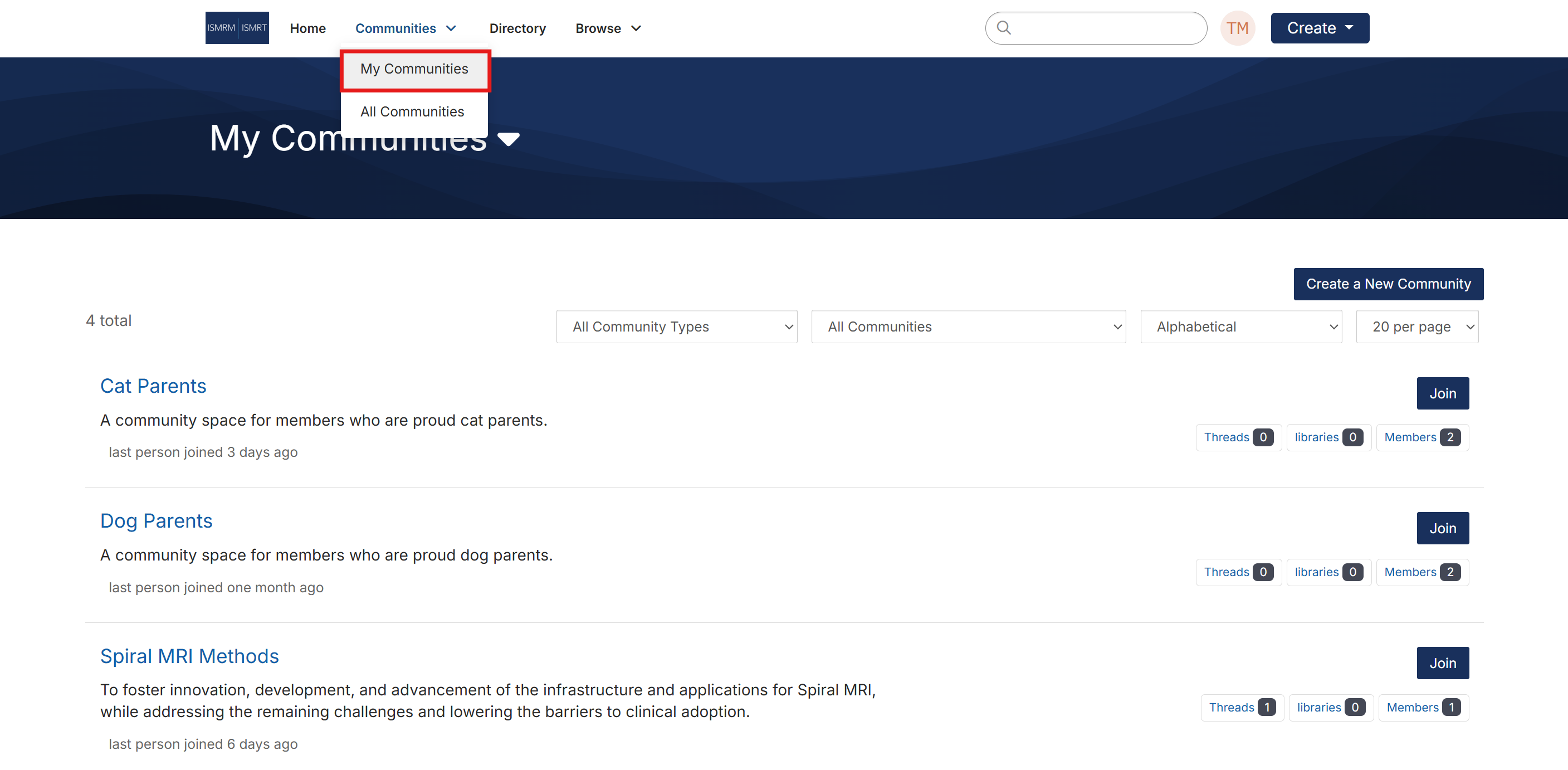Open the TM user avatar
The height and width of the screenshot is (770, 1568).
[1237, 28]
